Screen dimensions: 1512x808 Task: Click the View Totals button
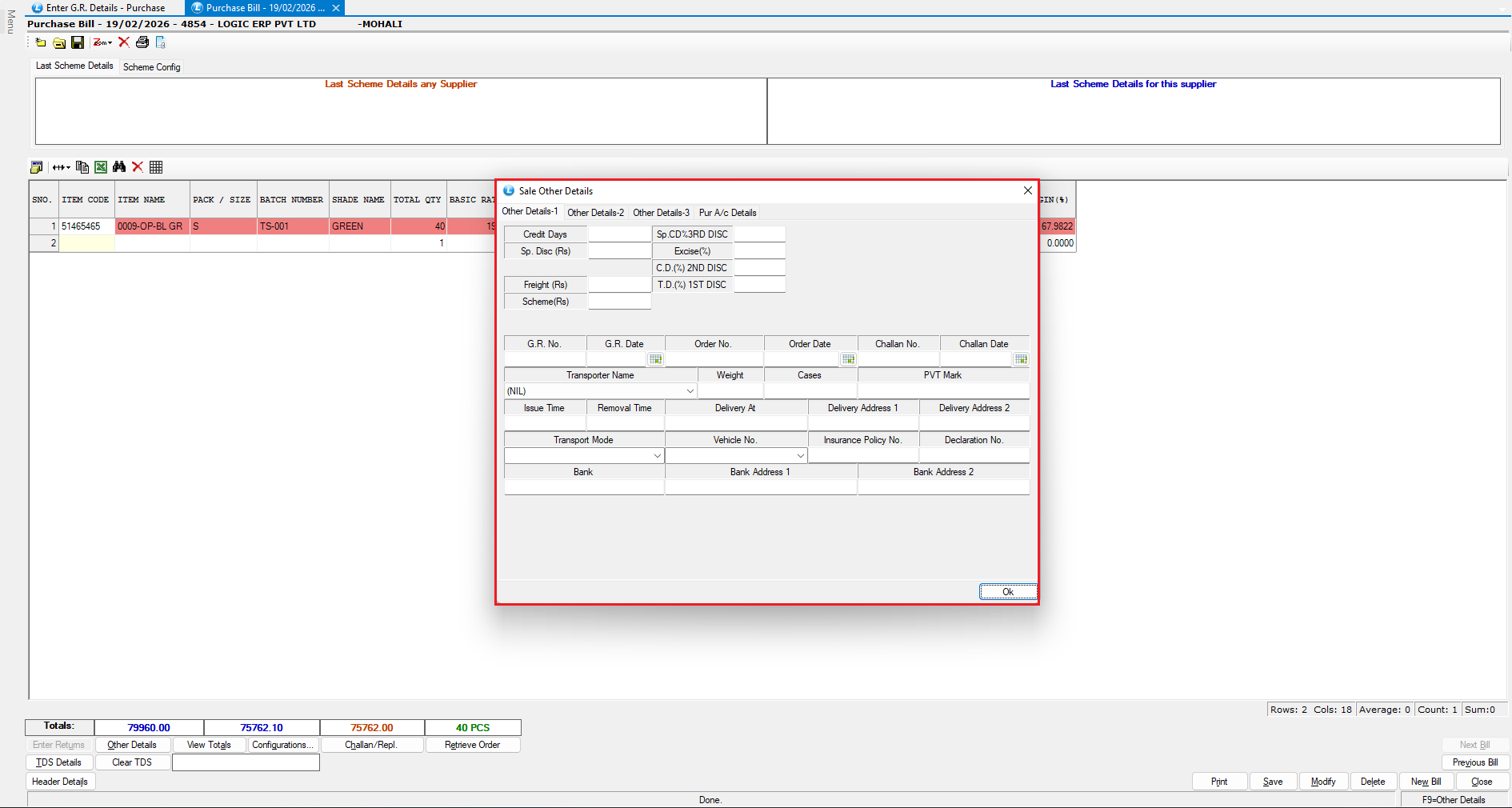click(x=209, y=745)
